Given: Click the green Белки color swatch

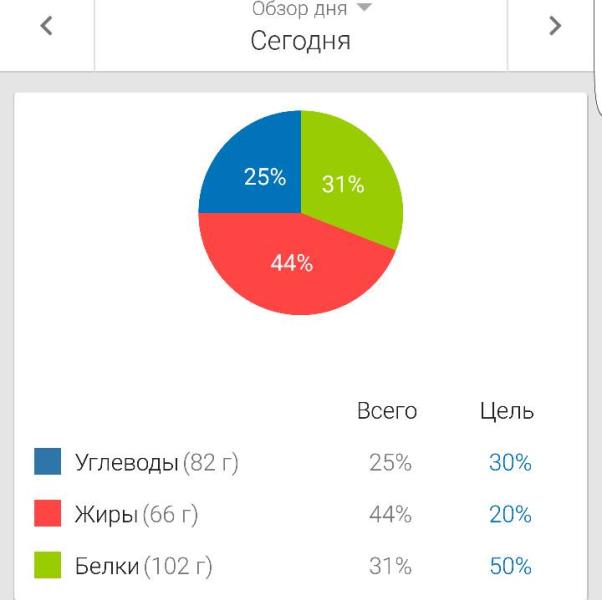Looking at the screenshot, I should click(48, 565).
